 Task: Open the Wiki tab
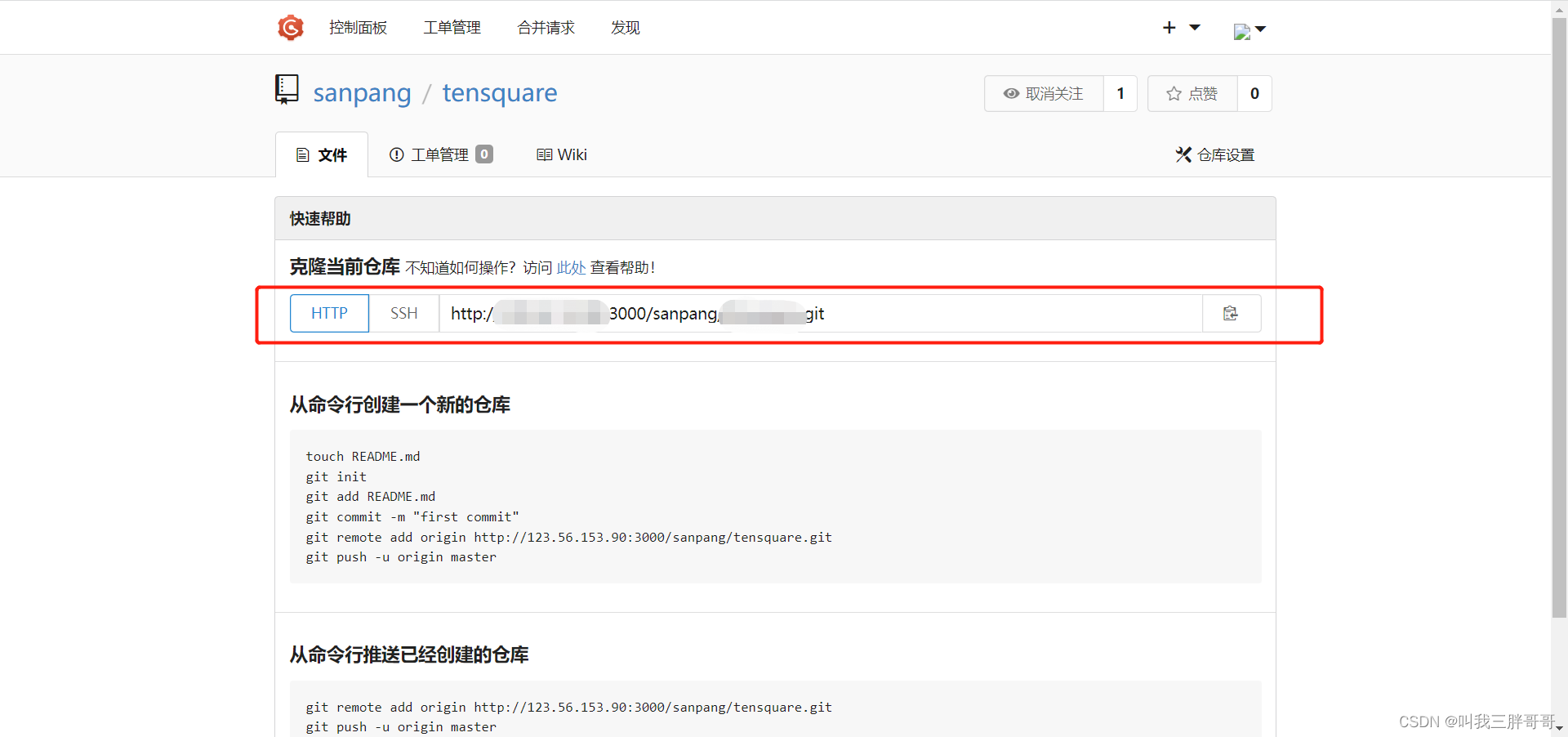click(x=562, y=155)
